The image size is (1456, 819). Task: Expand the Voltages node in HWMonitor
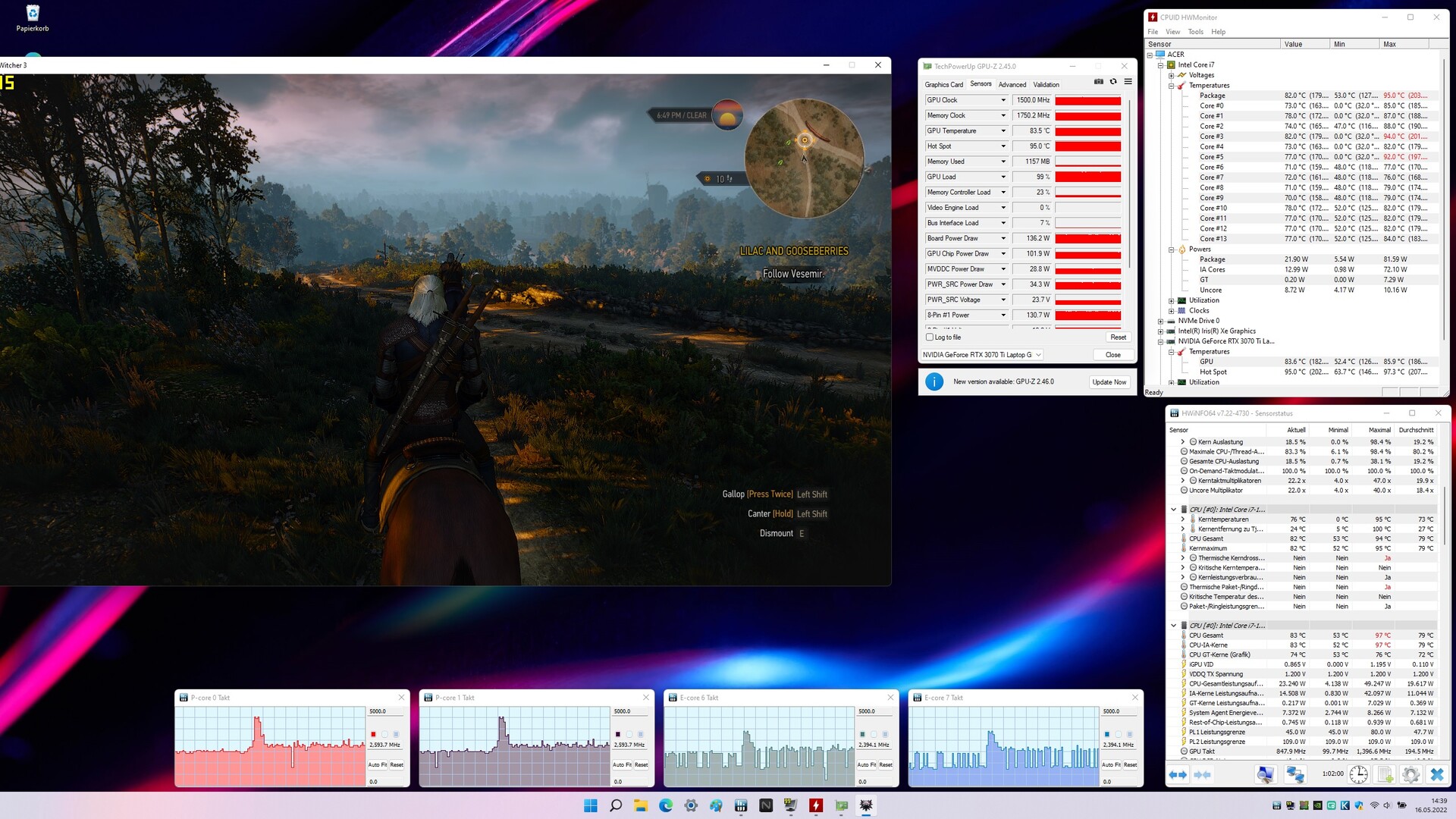tap(1171, 75)
